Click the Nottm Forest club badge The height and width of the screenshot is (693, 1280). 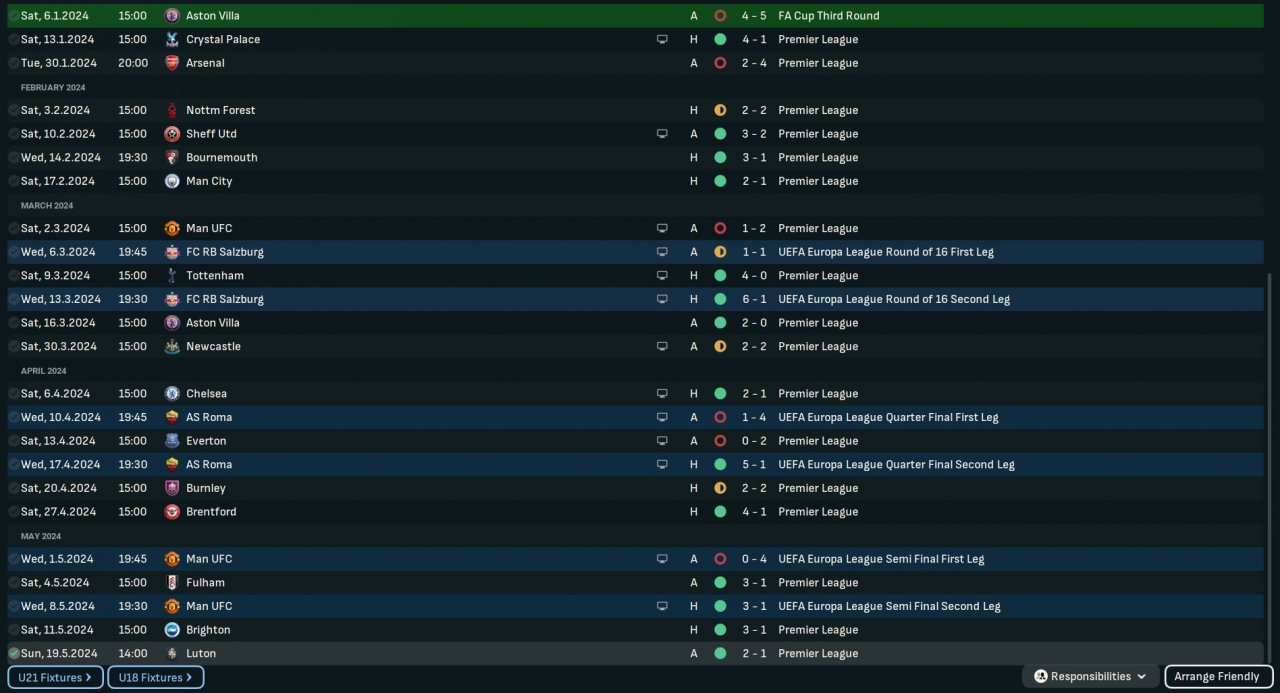pyautogui.click(x=172, y=110)
